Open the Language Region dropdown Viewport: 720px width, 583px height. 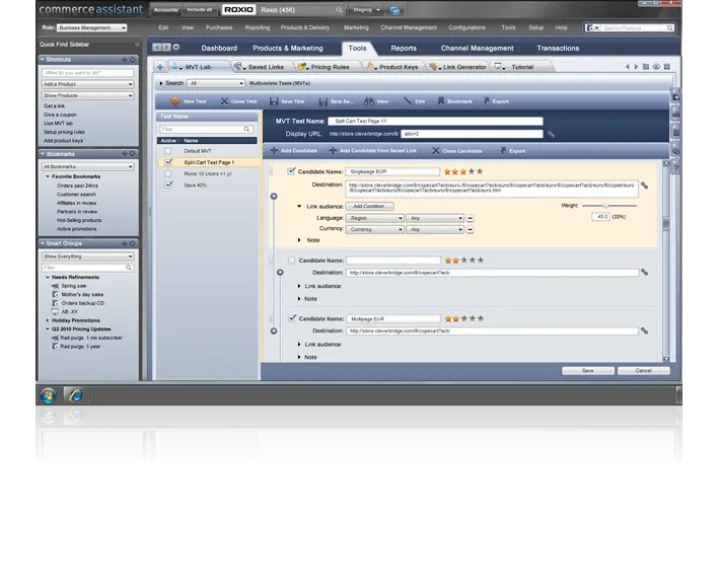[374, 218]
